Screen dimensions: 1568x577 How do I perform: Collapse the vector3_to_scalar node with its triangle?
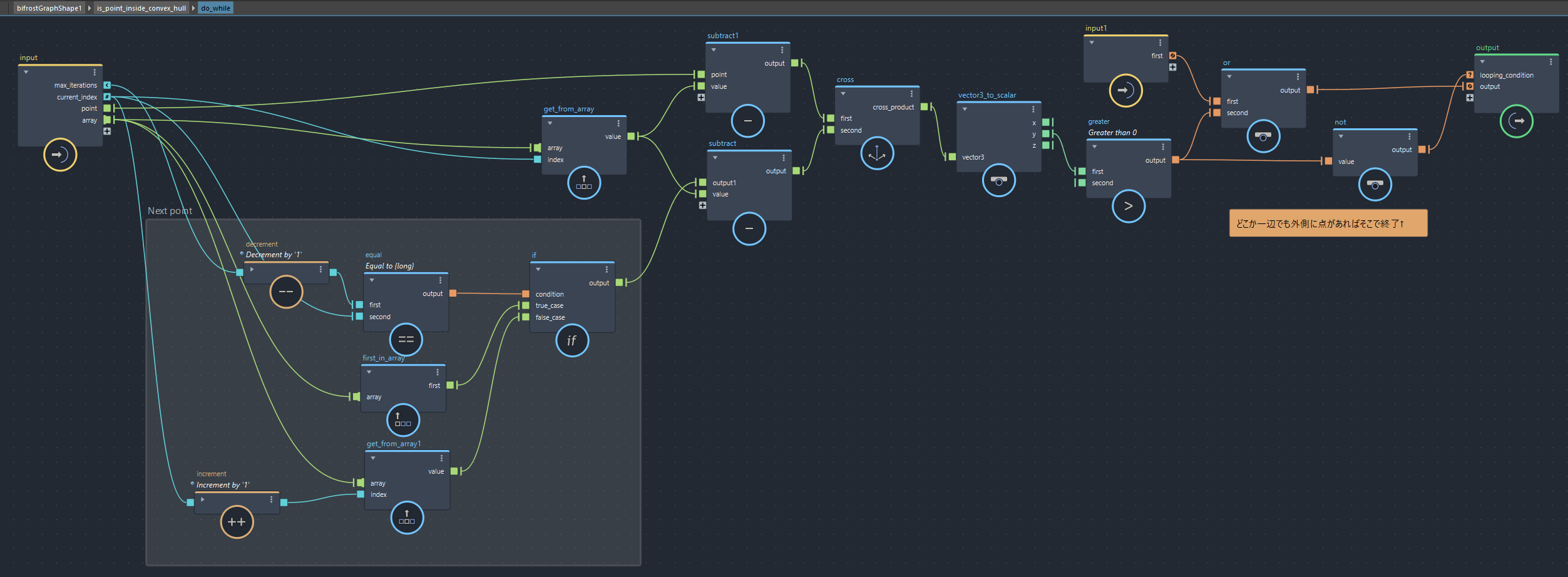point(965,110)
